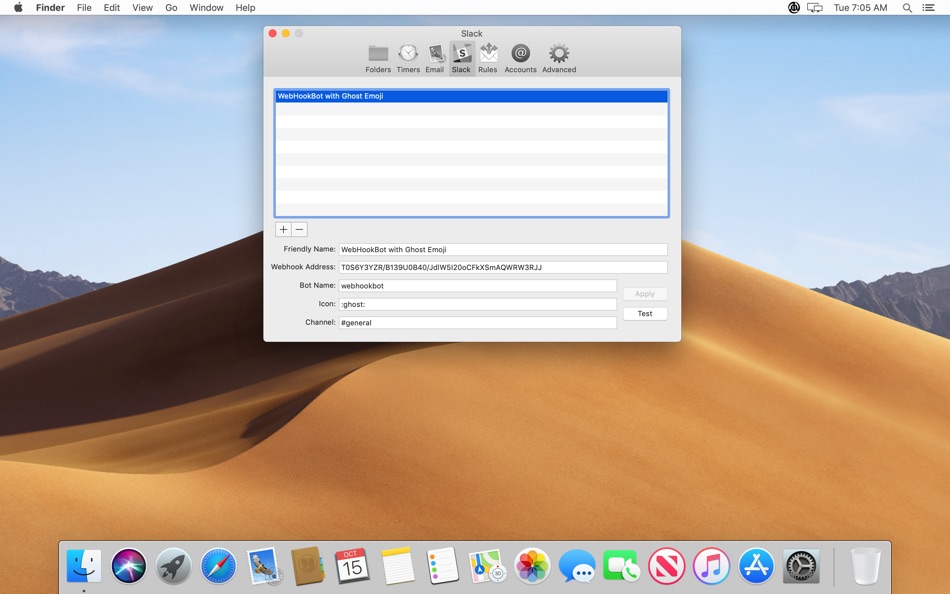Open the Edit menu
Screen dimensions: 950x594
(x=111, y=7)
